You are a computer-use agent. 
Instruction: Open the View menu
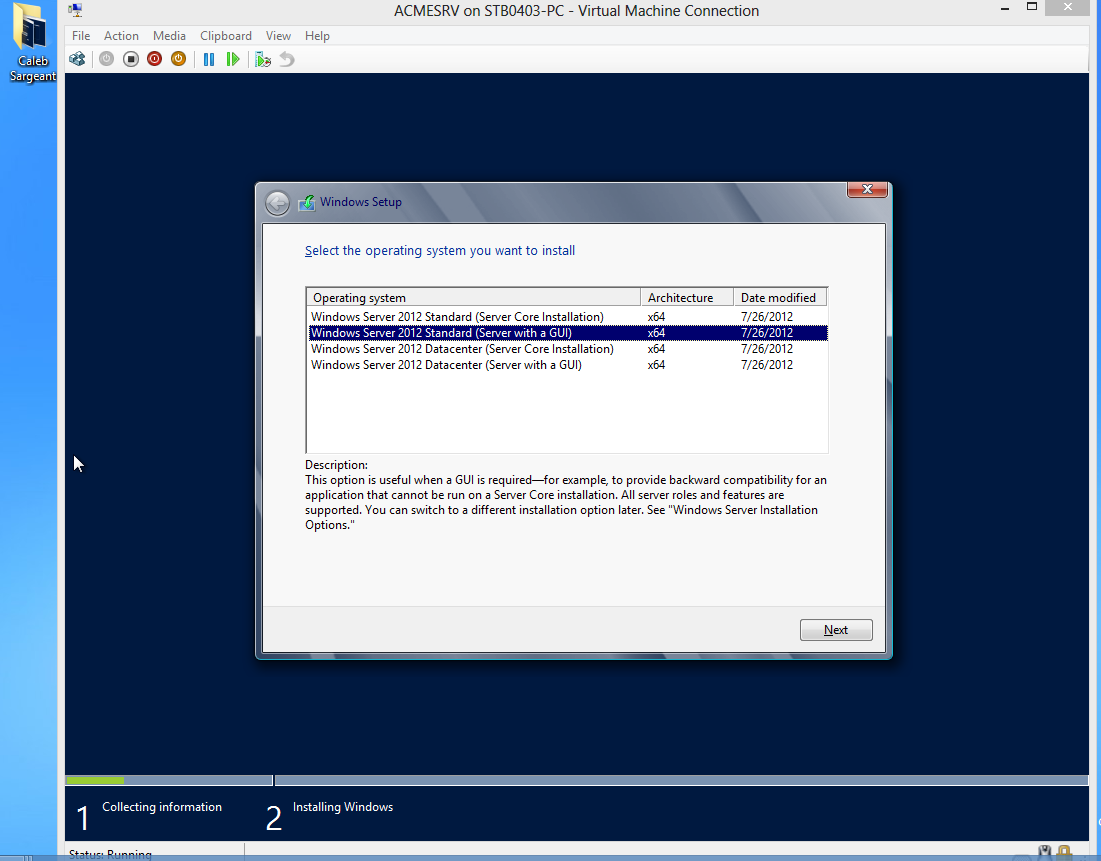pyautogui.click(x=278, y=36)
